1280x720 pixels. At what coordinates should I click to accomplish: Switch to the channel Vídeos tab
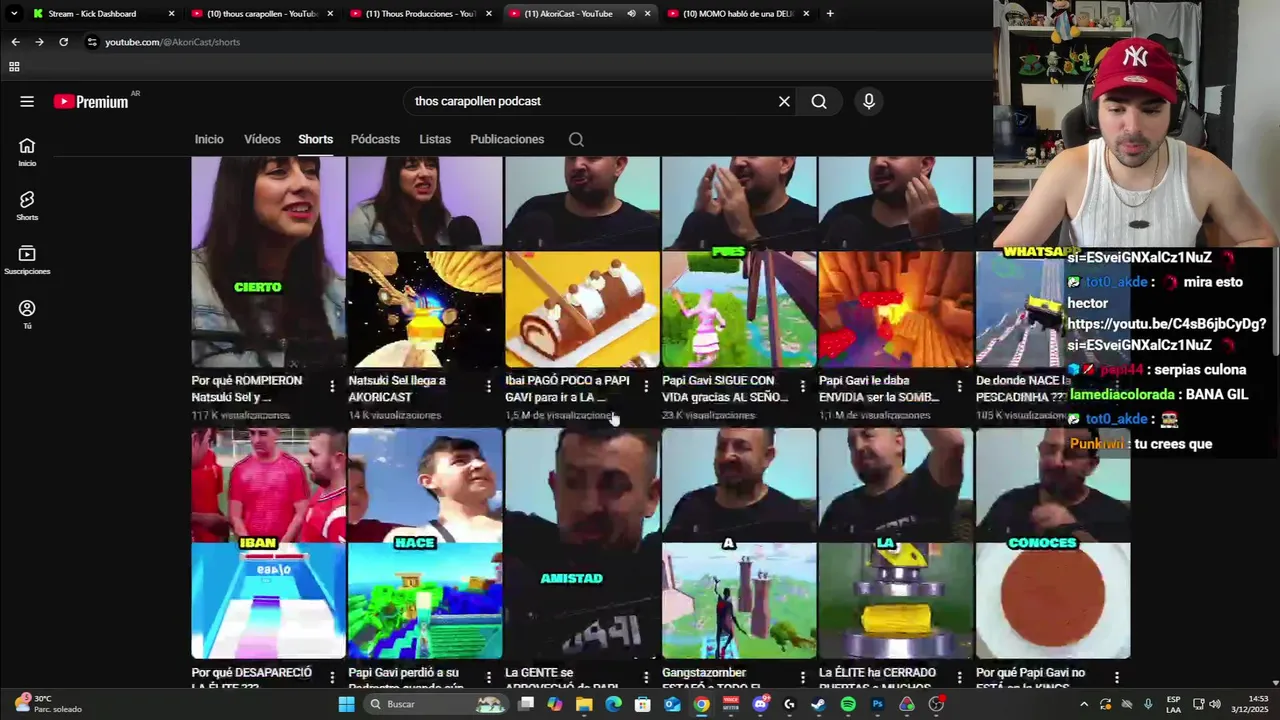point(262,139)
